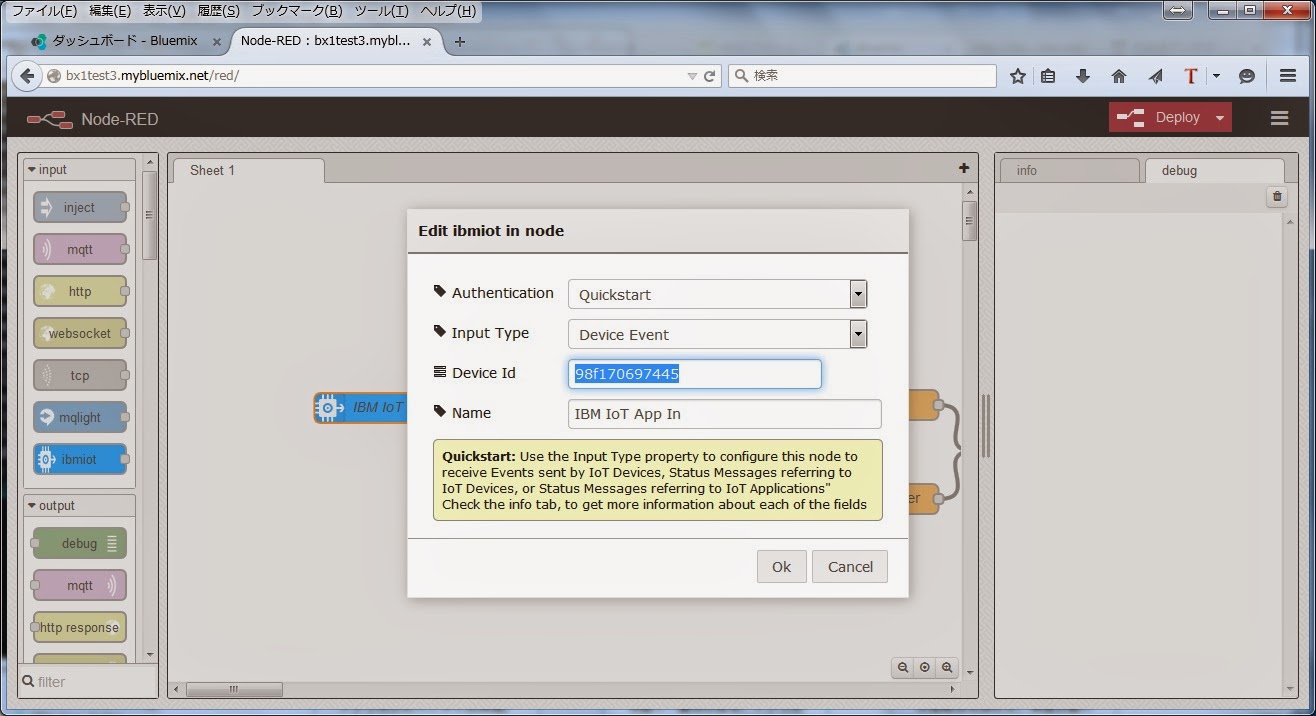Image resolution: width=1316 pixels, height=716 pixels.
Task: Click the palette filter box
Action: 88,681
